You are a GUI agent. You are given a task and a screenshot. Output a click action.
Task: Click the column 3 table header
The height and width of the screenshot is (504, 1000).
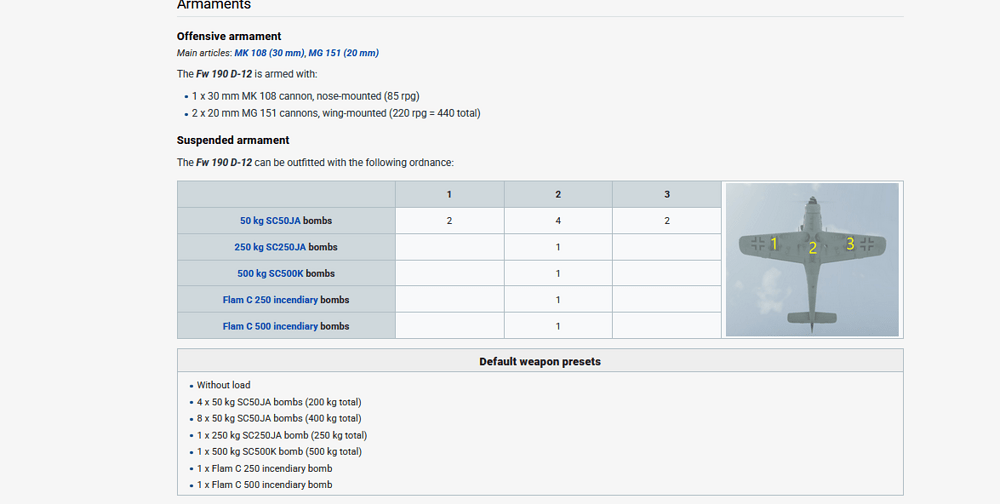[x=667, y=194]
